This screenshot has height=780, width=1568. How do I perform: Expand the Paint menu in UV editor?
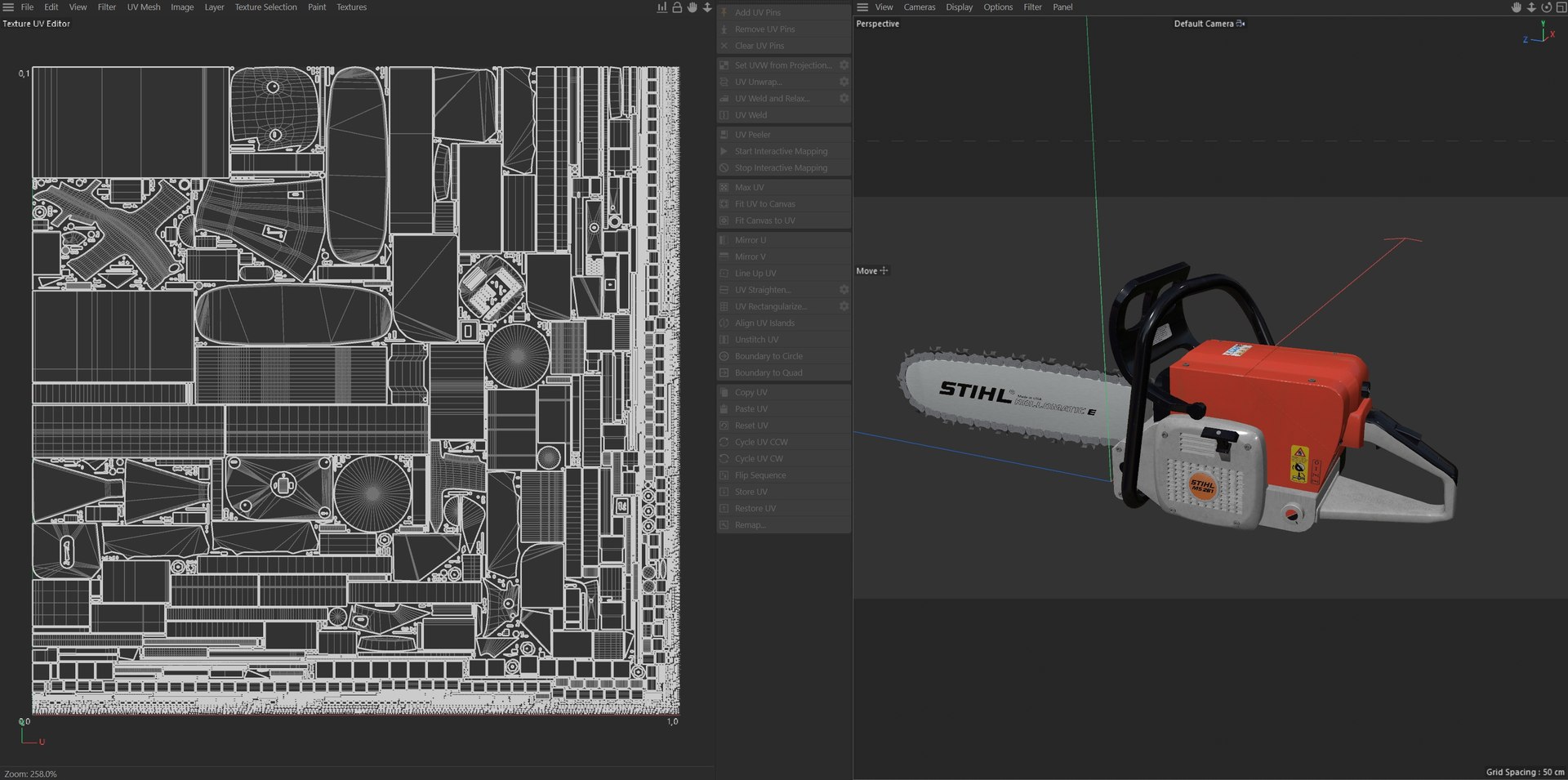[317, 7]
